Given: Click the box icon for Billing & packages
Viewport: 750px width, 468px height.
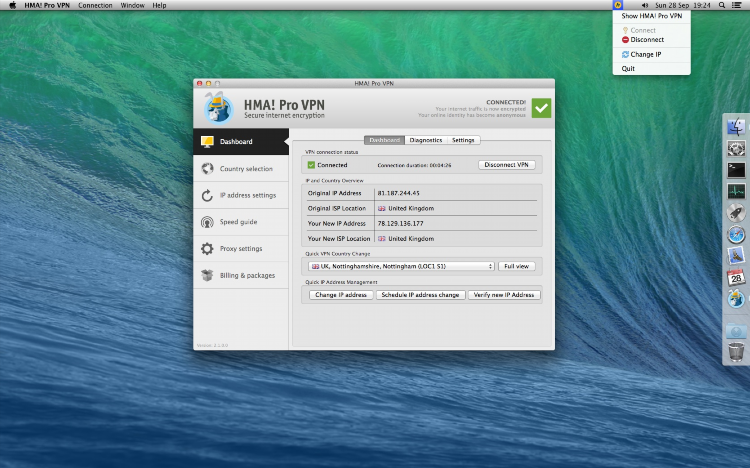Looking at the screenshot, I should tap(207, 275).
